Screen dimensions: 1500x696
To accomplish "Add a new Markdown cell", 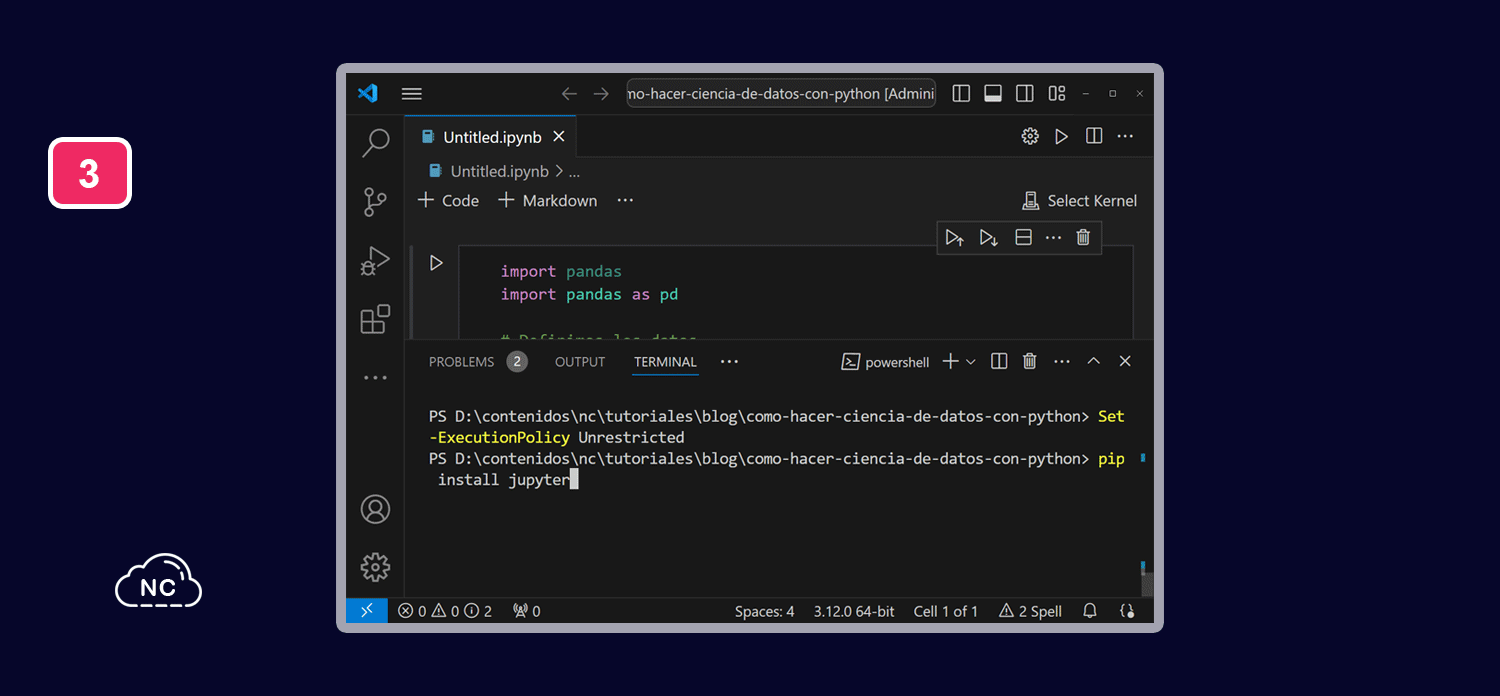I will pos(548,200).
